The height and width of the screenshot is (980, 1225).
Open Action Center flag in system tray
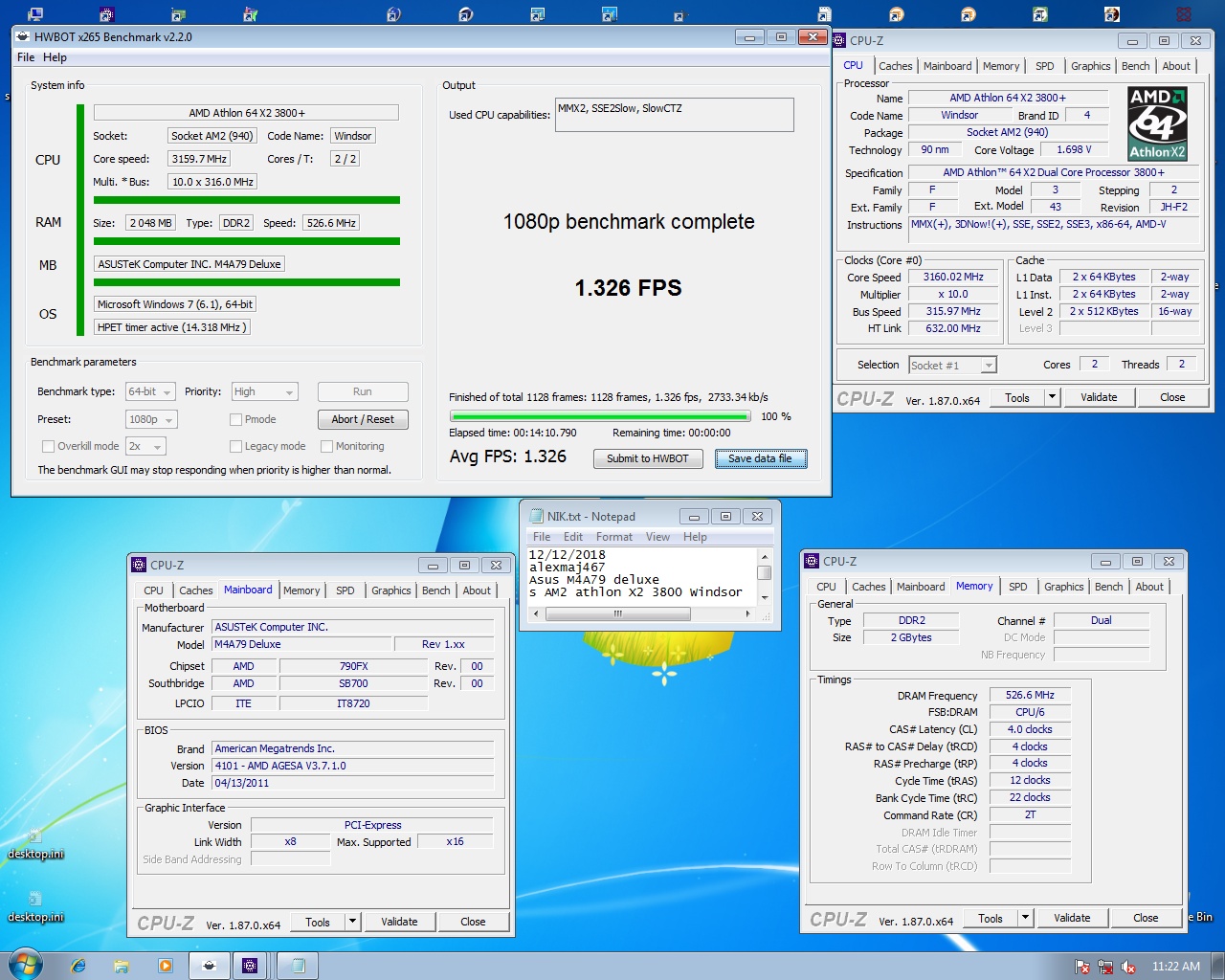point(1082,967)
